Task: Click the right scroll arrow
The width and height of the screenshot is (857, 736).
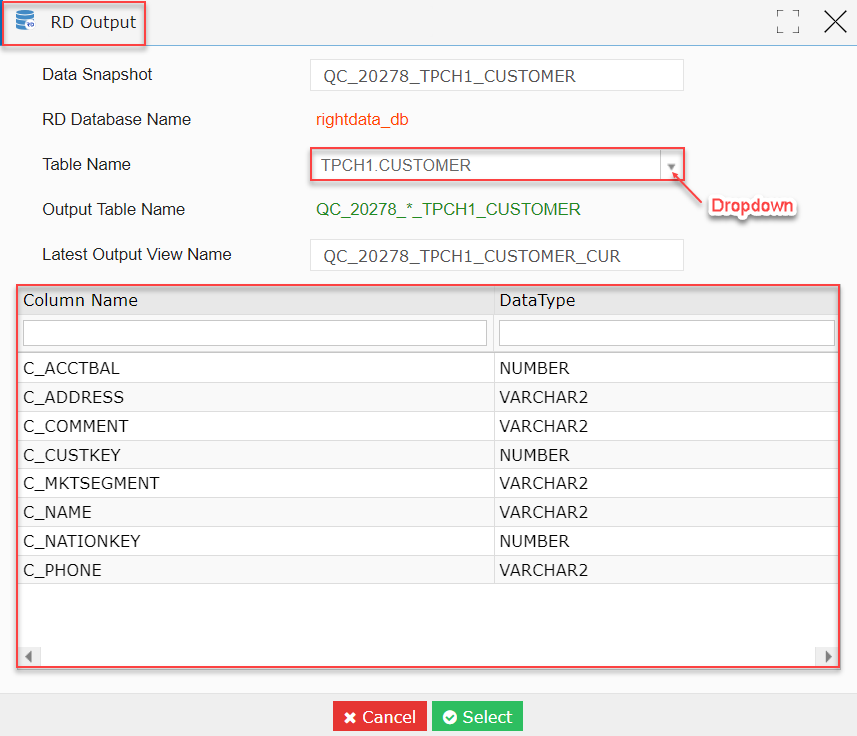Action: tap(827, 656)
